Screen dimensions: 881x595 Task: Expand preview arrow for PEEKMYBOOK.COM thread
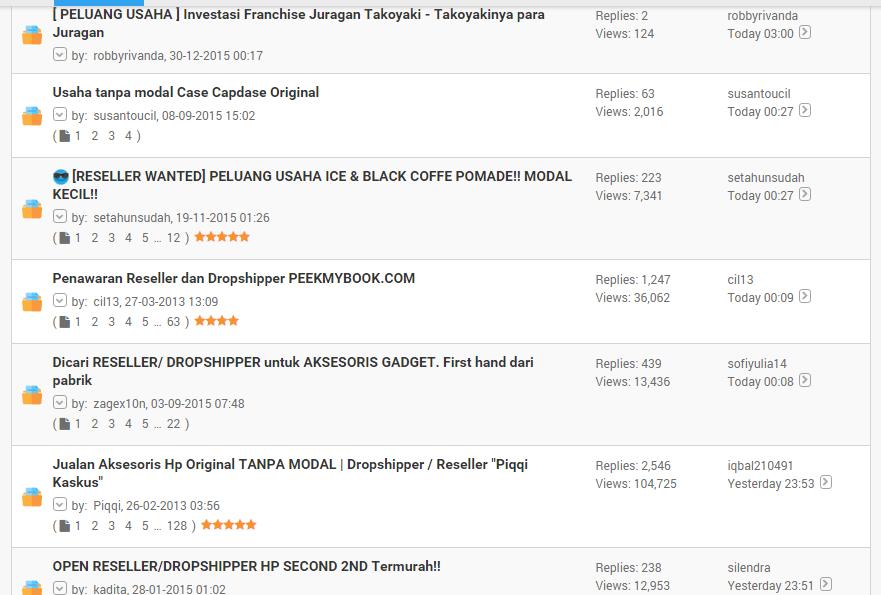[x=60, y=301]
